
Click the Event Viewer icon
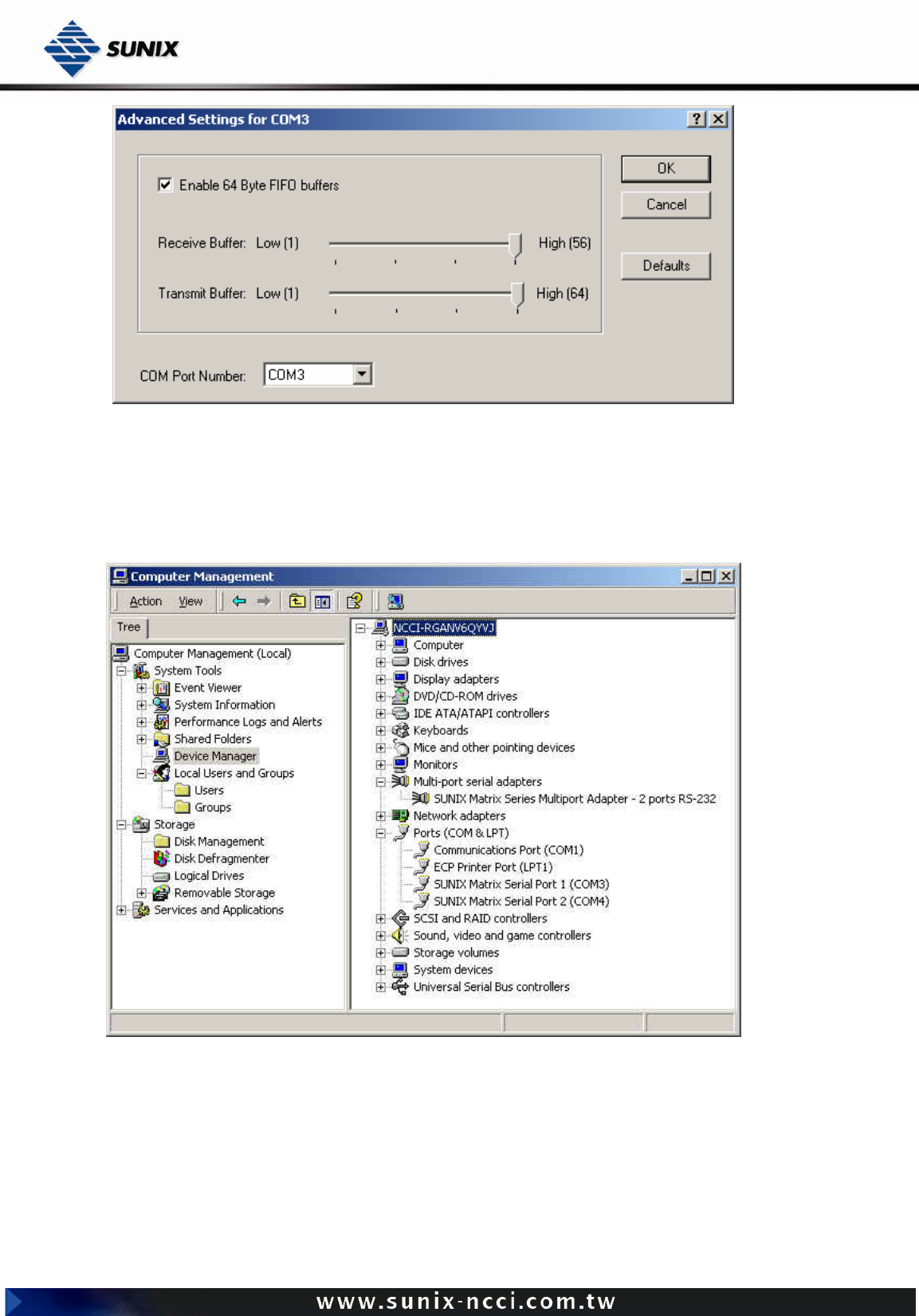[x=162, y=688]
